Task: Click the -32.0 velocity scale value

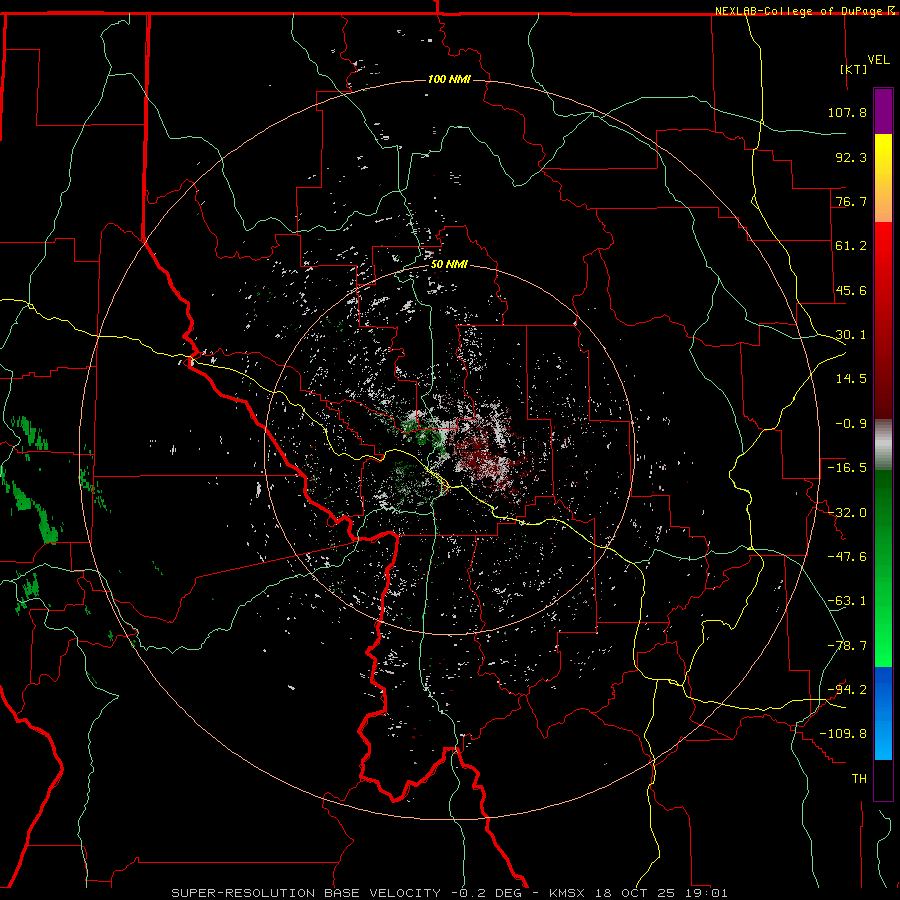Action: point(847,513)
